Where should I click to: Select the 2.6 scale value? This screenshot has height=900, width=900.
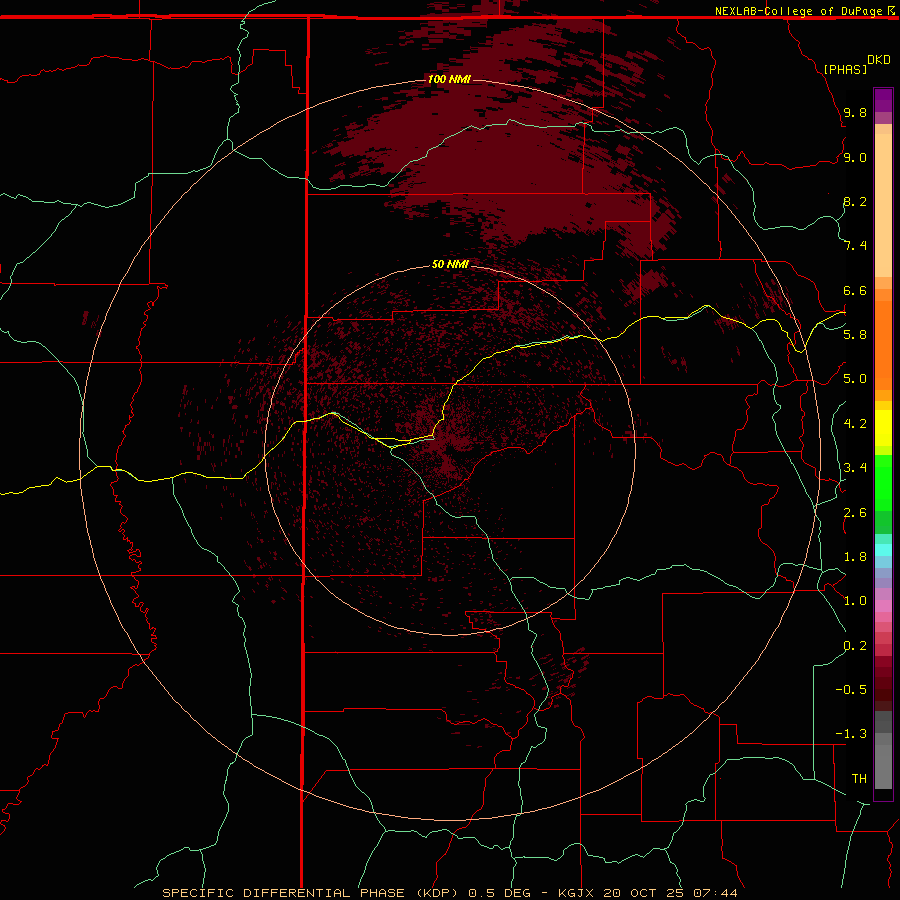pos(855,512)
